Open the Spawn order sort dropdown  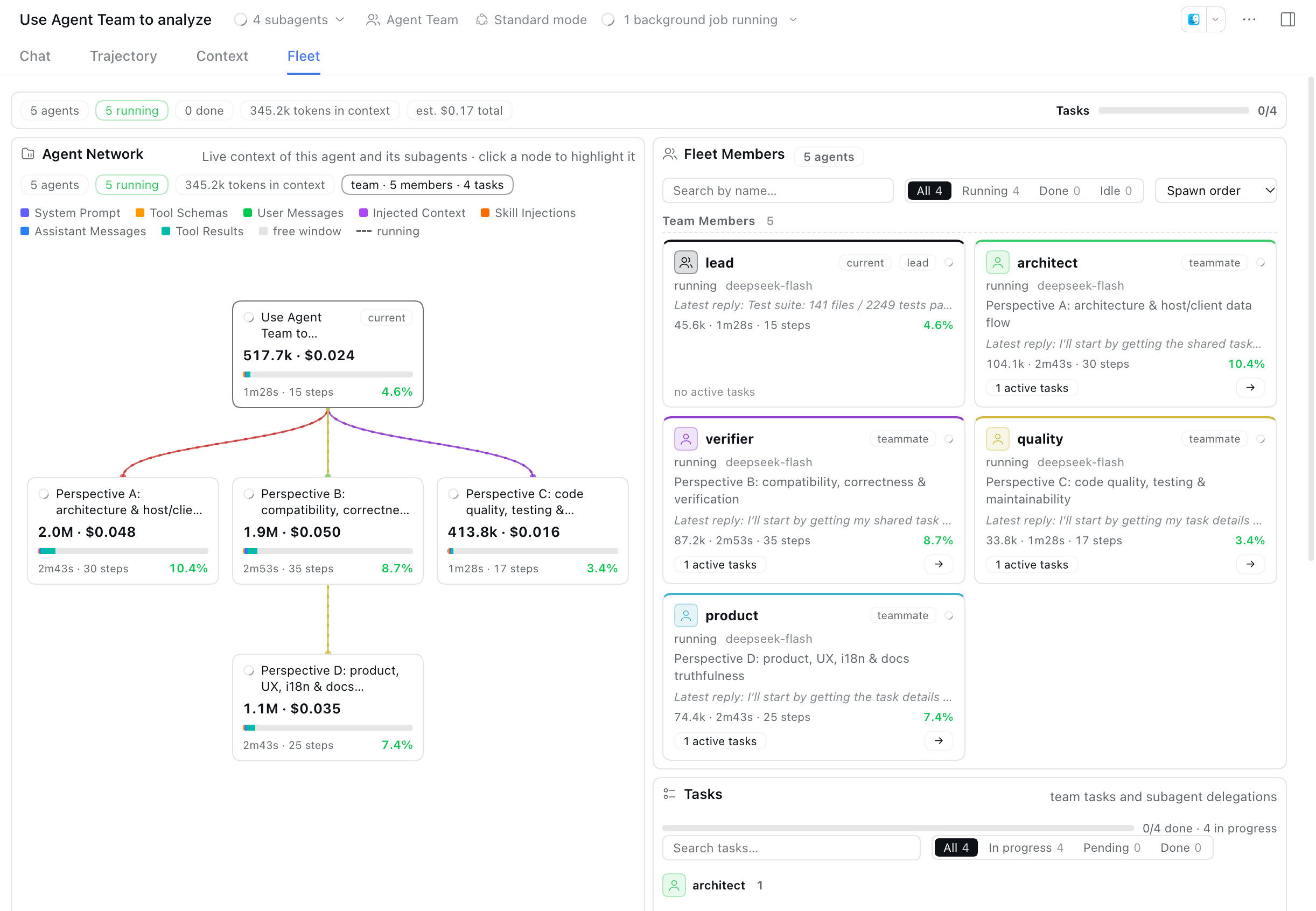[1215, 191]
